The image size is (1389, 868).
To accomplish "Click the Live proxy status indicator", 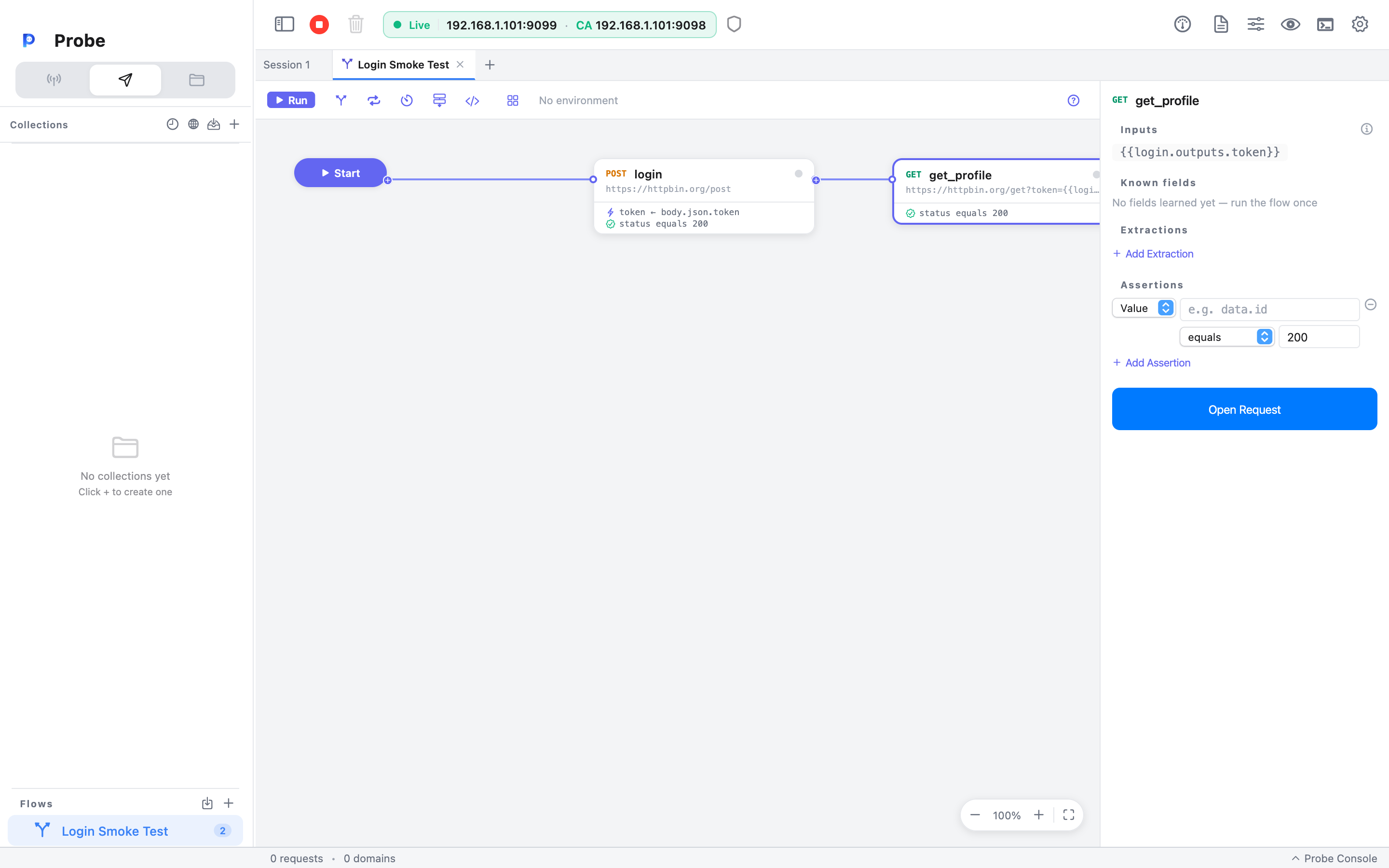I will pyautogui.click(x=411, y=25).
